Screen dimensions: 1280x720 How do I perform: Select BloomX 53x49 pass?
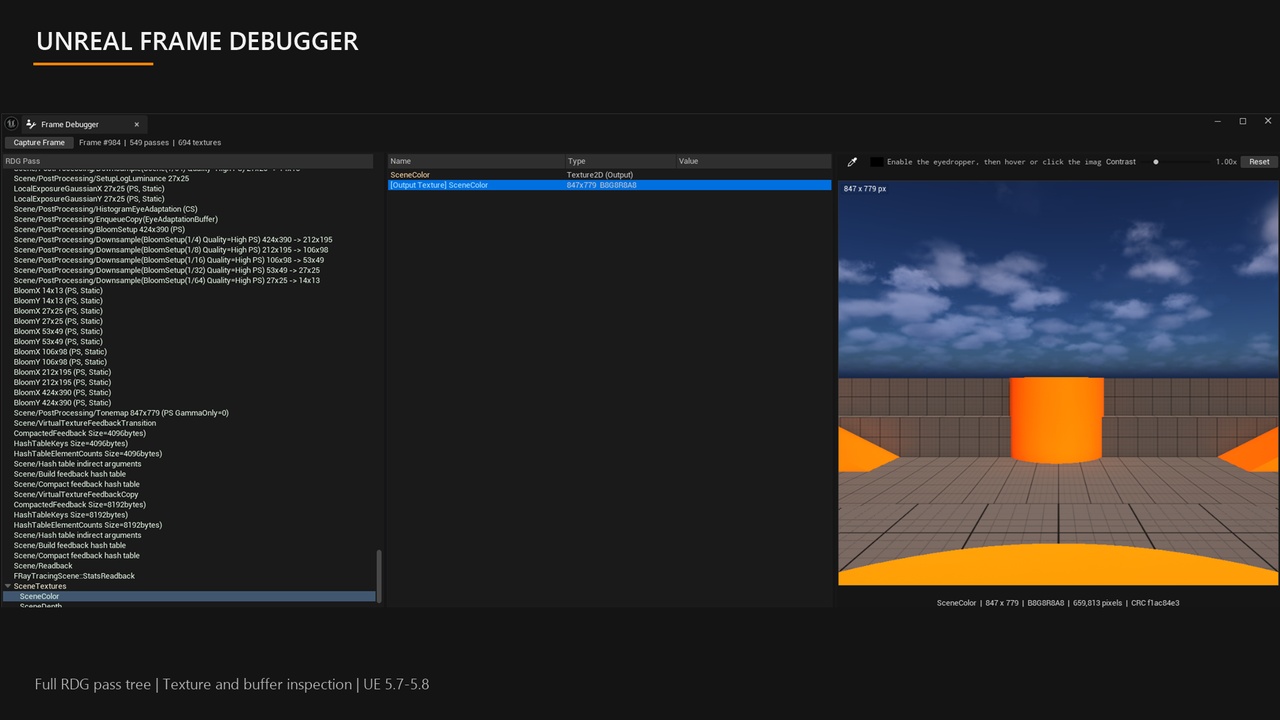(x=58, y=331)
